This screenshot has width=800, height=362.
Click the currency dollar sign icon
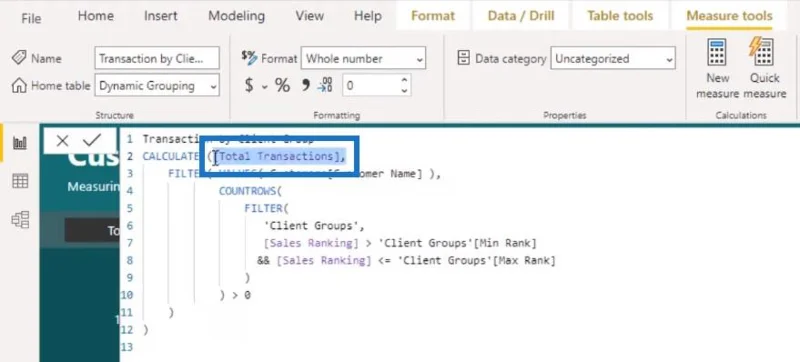249,85
